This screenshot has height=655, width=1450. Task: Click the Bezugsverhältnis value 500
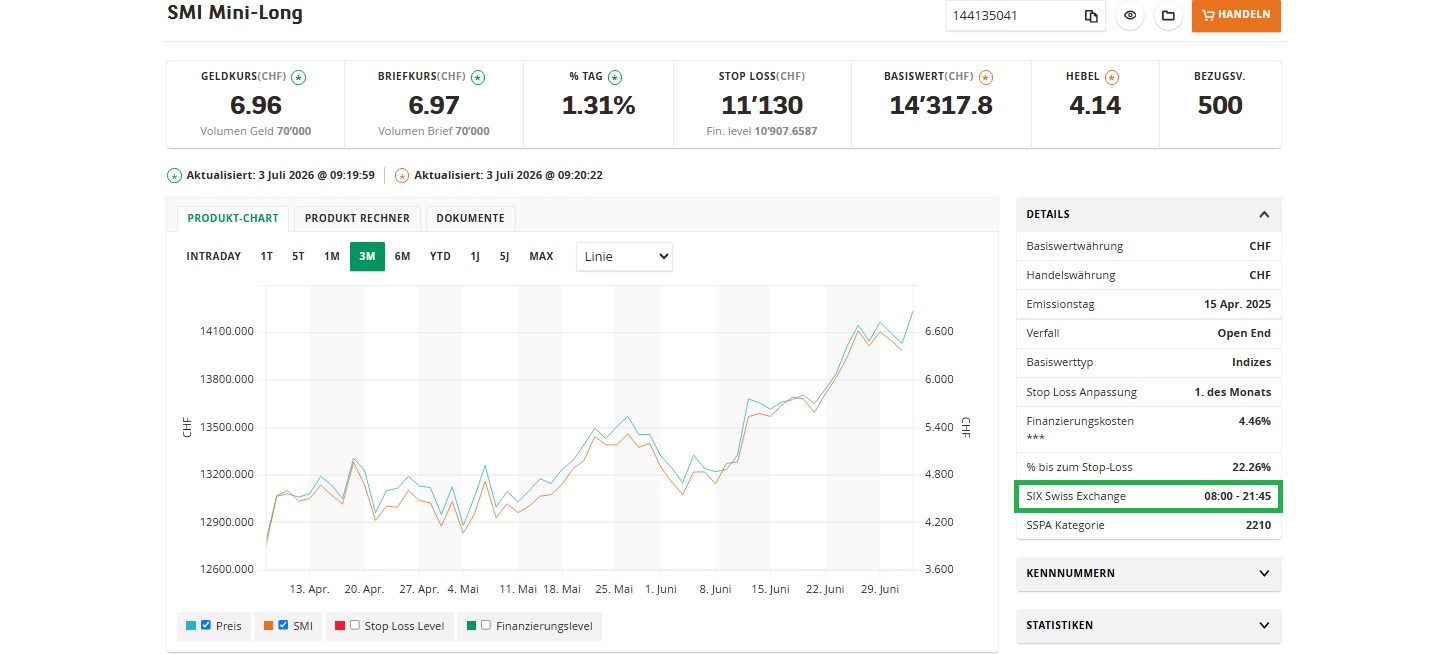pyautogui.click(x=1220, y=106)
